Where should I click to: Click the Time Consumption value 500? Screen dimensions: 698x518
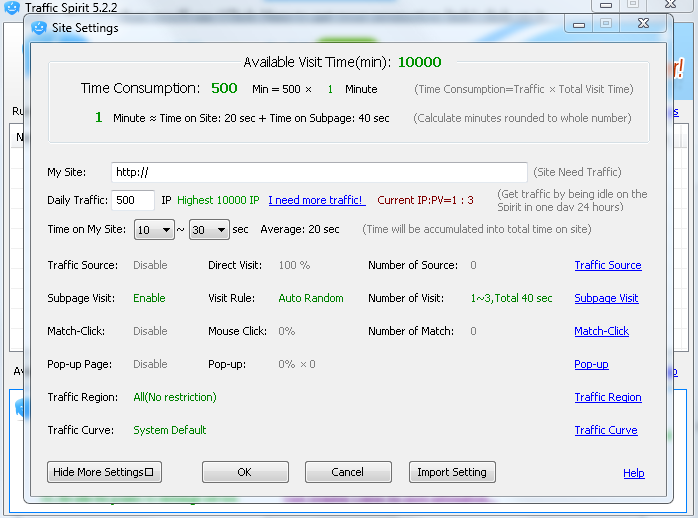224,88
